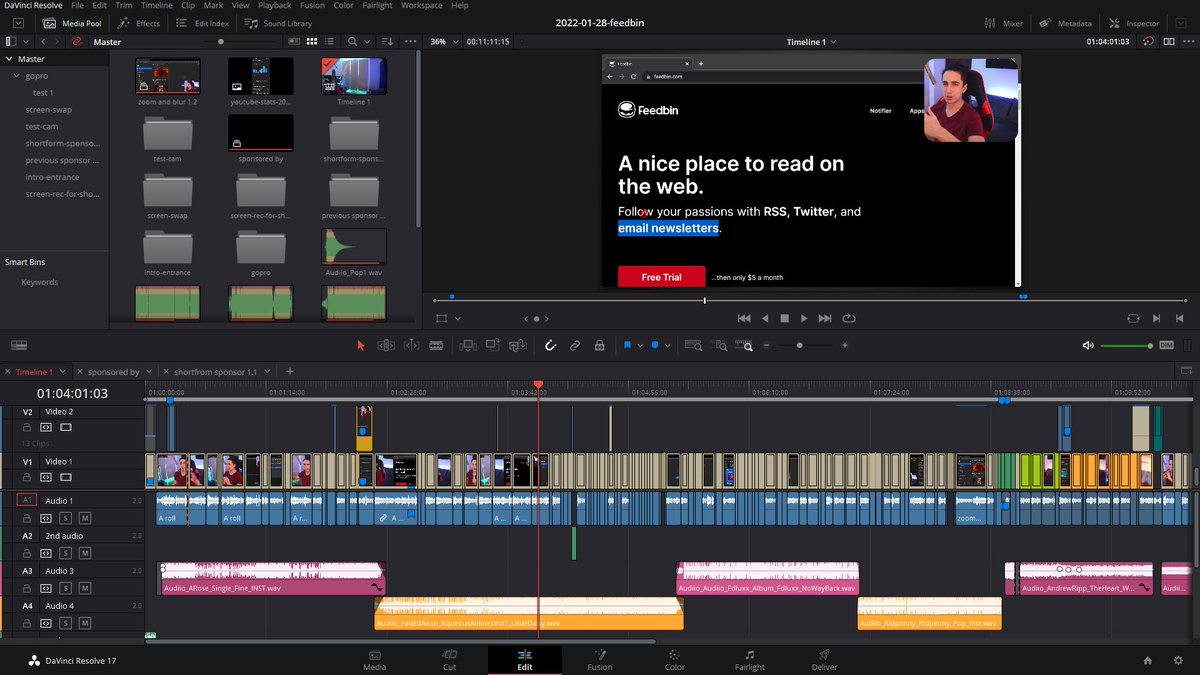The height and width of the screenshot is (675, 1200).
Task: Open the Timeline 1 name dropdown in viewer
Action: pyautogui.click(x=812, y=42)
